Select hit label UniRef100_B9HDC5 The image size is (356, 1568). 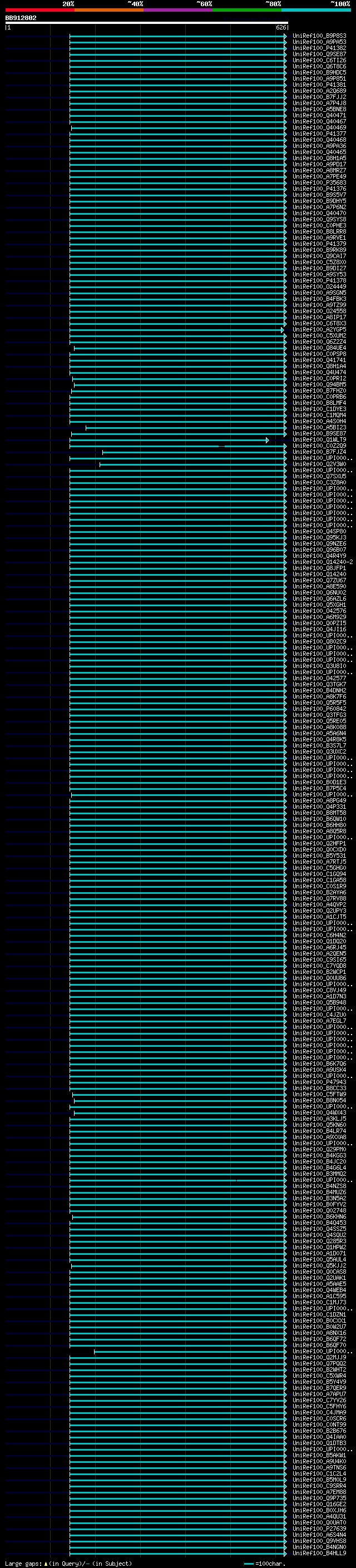coord(319,72)
